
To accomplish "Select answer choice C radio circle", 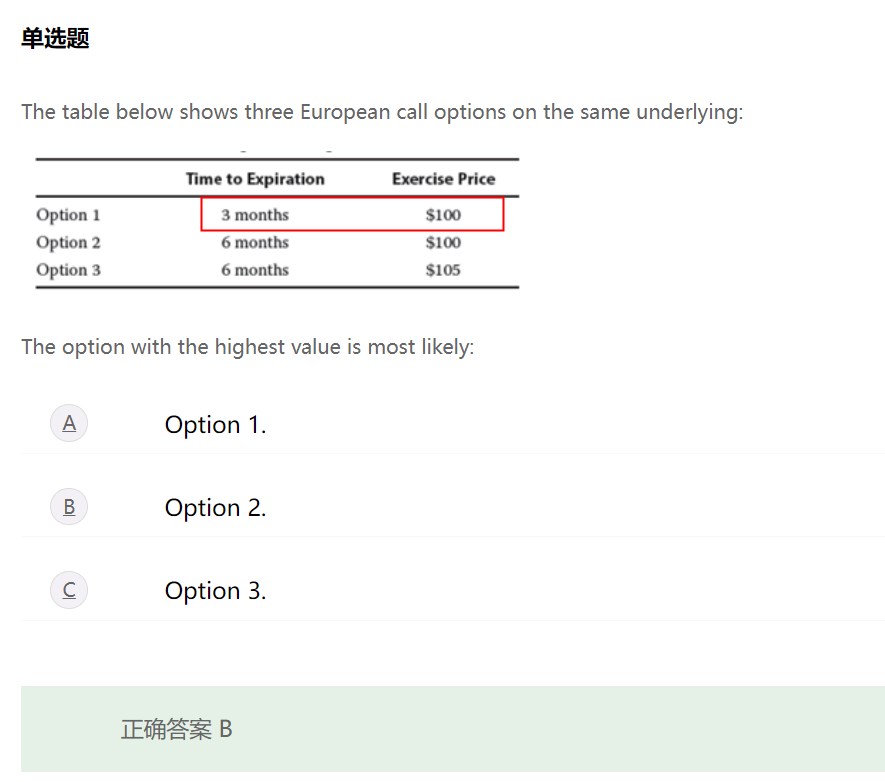I will [x=69, y=590].
